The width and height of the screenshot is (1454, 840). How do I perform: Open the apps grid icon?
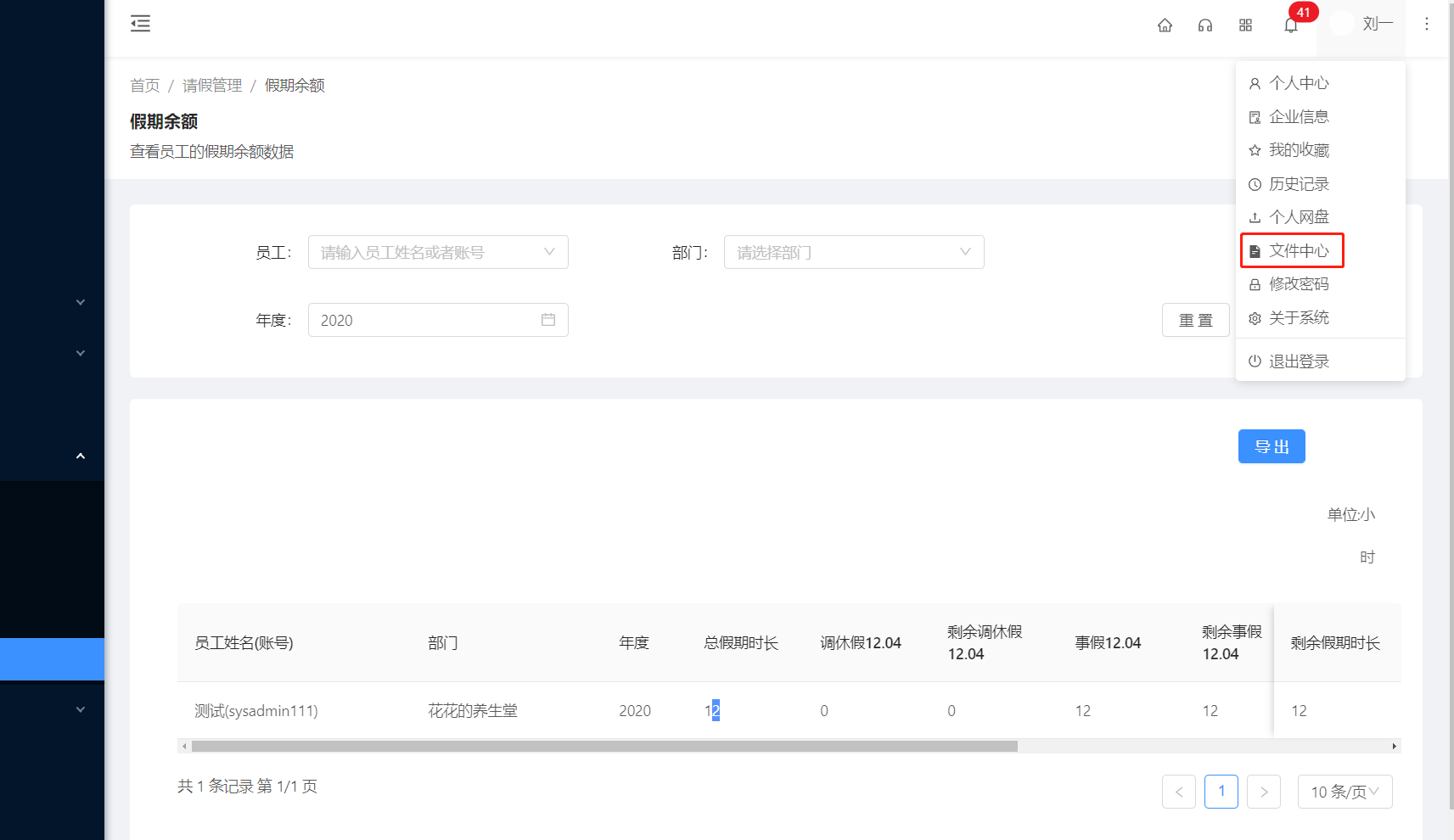click(x=1245, y=25)
